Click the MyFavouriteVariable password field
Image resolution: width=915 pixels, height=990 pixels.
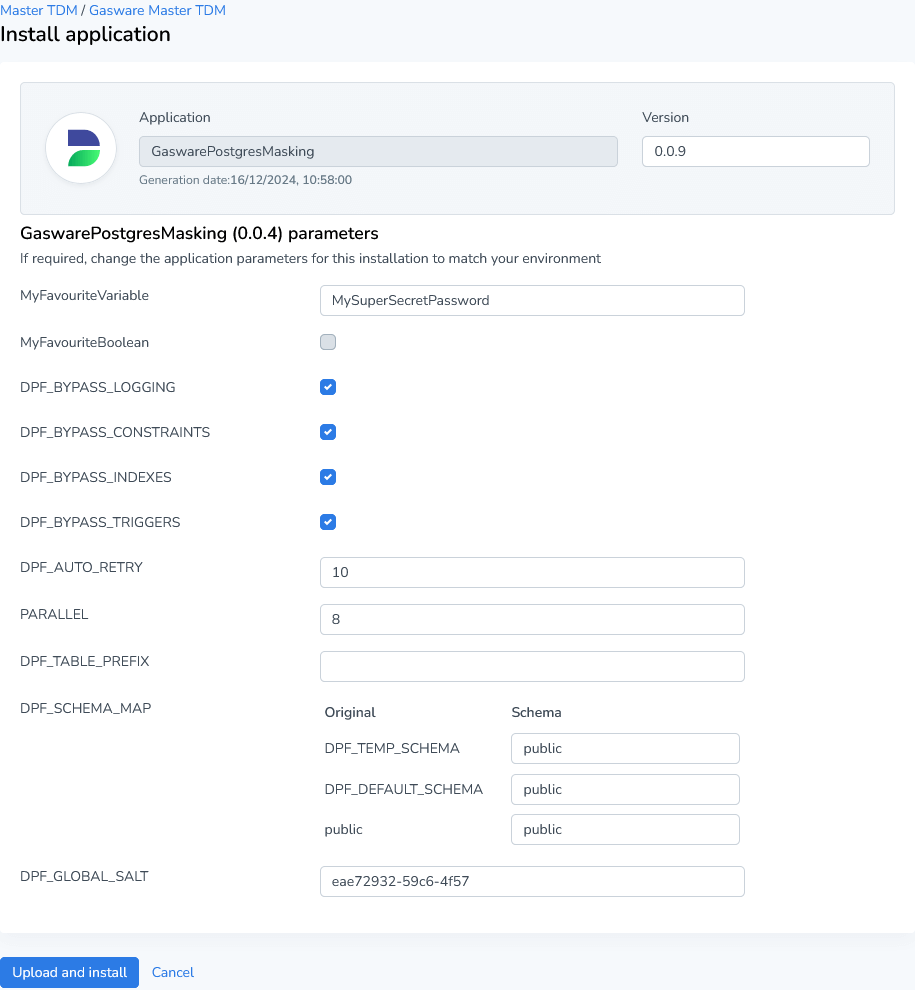531,300
